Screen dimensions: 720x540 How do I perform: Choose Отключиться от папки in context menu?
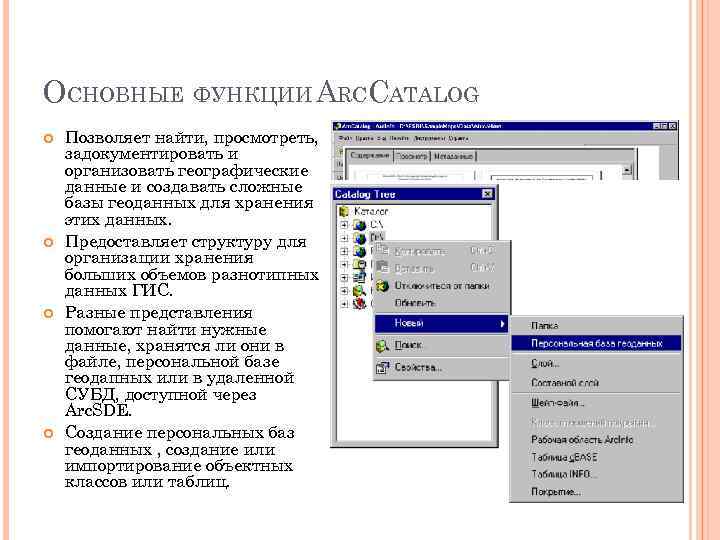pyautogui.click(x=442, y=286)
